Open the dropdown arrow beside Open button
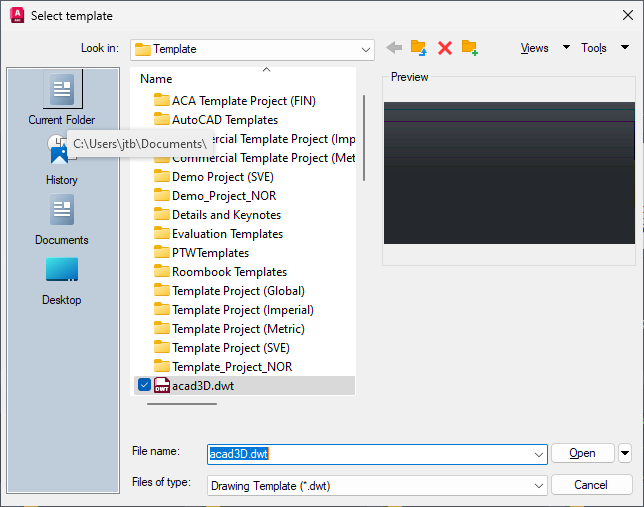 pyautogui.click(x=625, y=453)
